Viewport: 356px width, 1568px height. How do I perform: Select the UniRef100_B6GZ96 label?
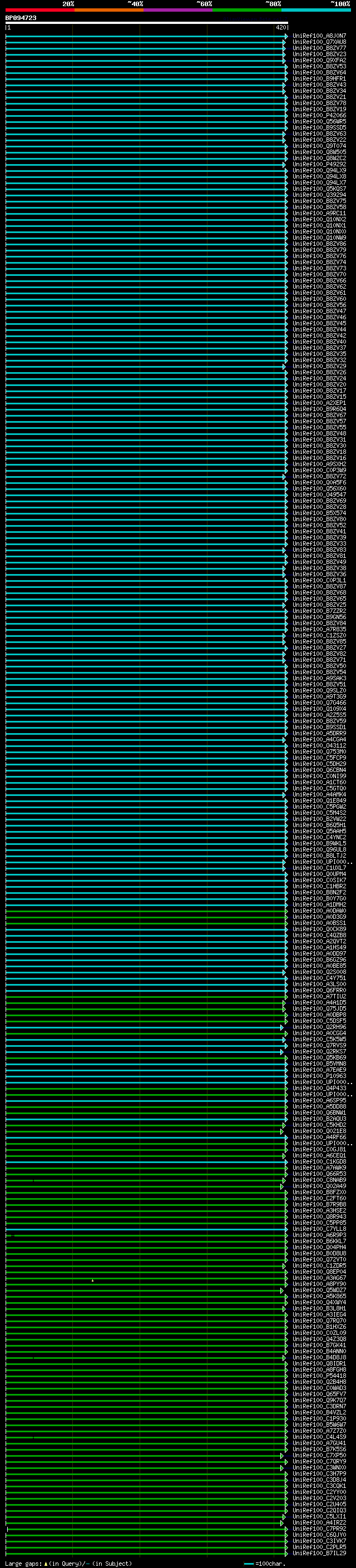[x=319, y=960]
